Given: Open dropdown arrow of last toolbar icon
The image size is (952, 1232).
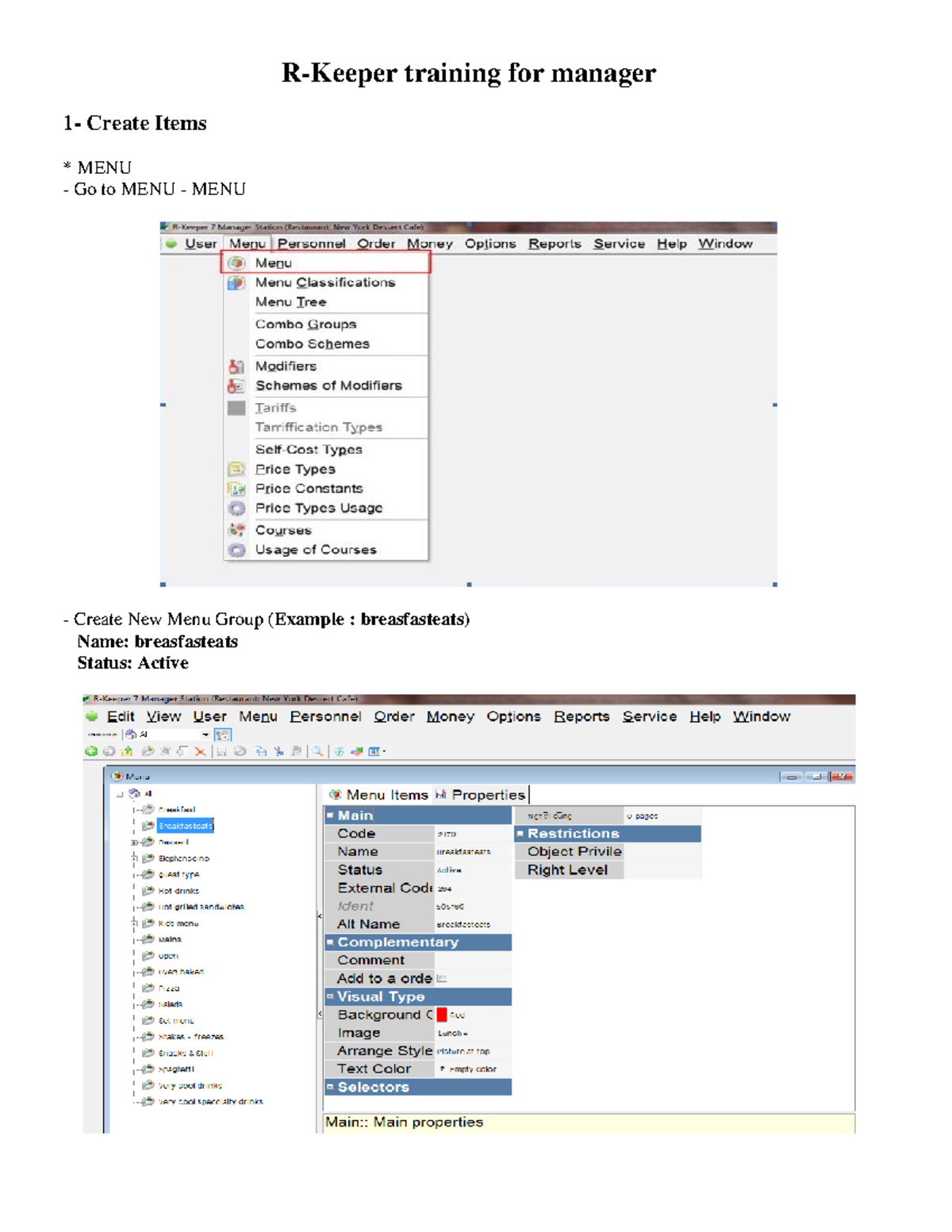Looking at the screenshot, I should (x=385, y=751).
